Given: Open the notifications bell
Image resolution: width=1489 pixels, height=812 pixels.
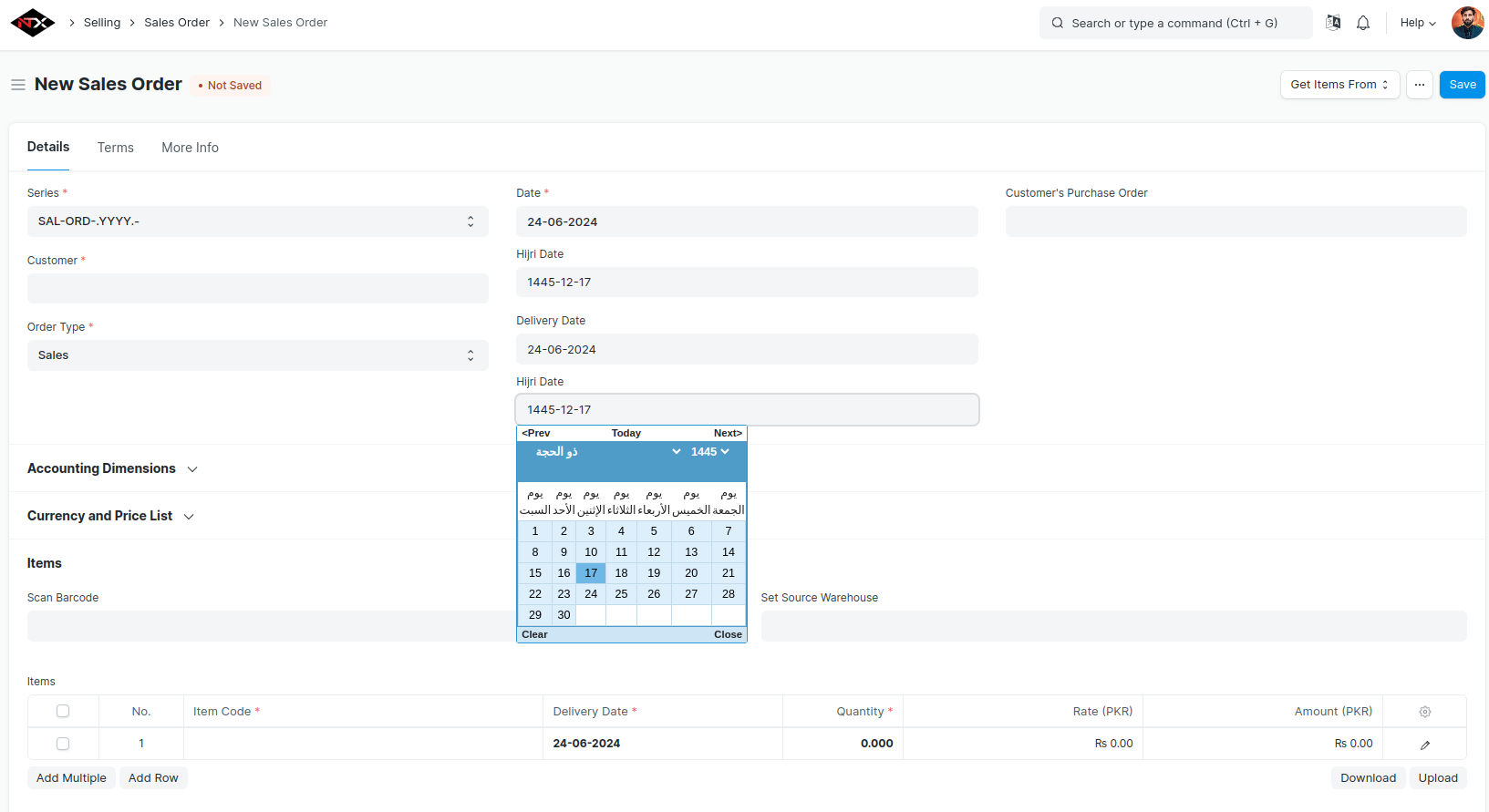Looking at the screenshot, I should pyautogui.click(x=1363, y=23).
